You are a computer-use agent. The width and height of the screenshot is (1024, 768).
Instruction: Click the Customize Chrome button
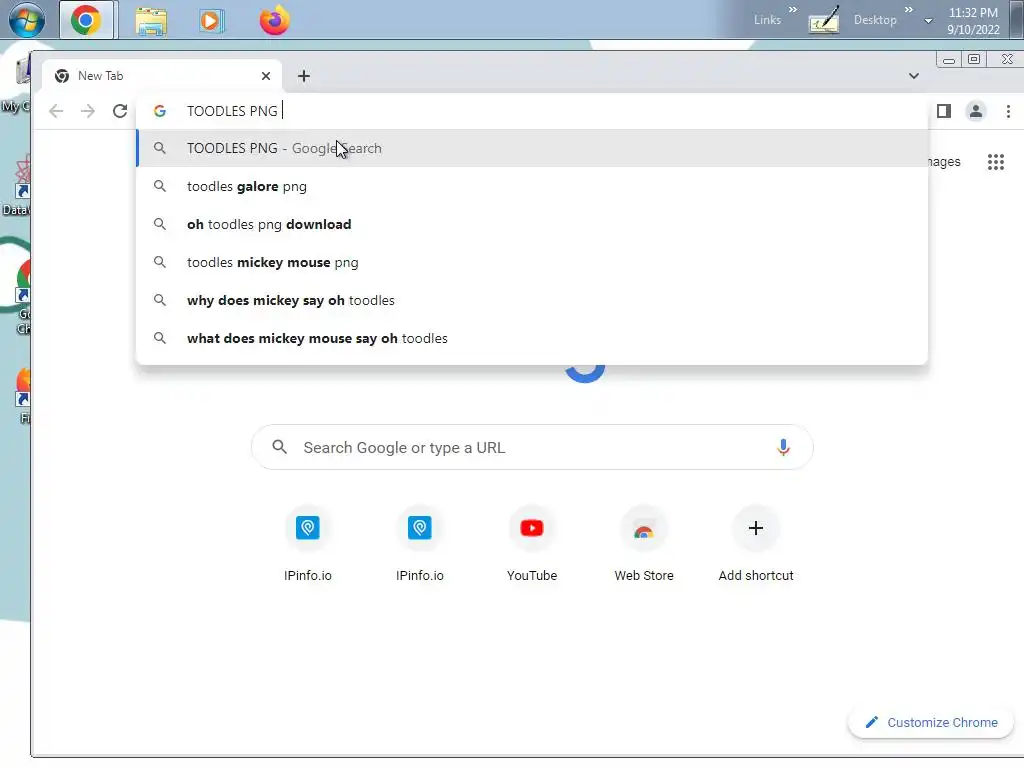pos(931,722)
